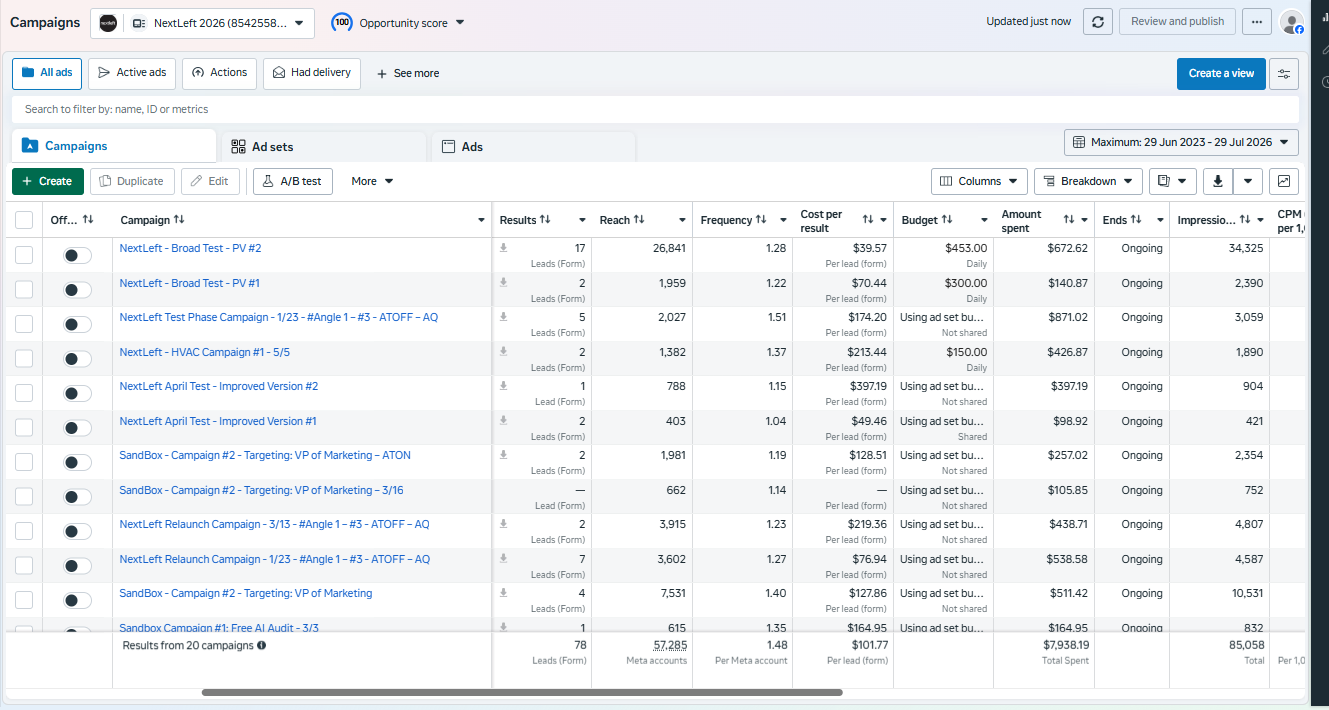Sort by Frequency arrows icon
This screenshot has height=710, width=1329.
click(761, 220)
